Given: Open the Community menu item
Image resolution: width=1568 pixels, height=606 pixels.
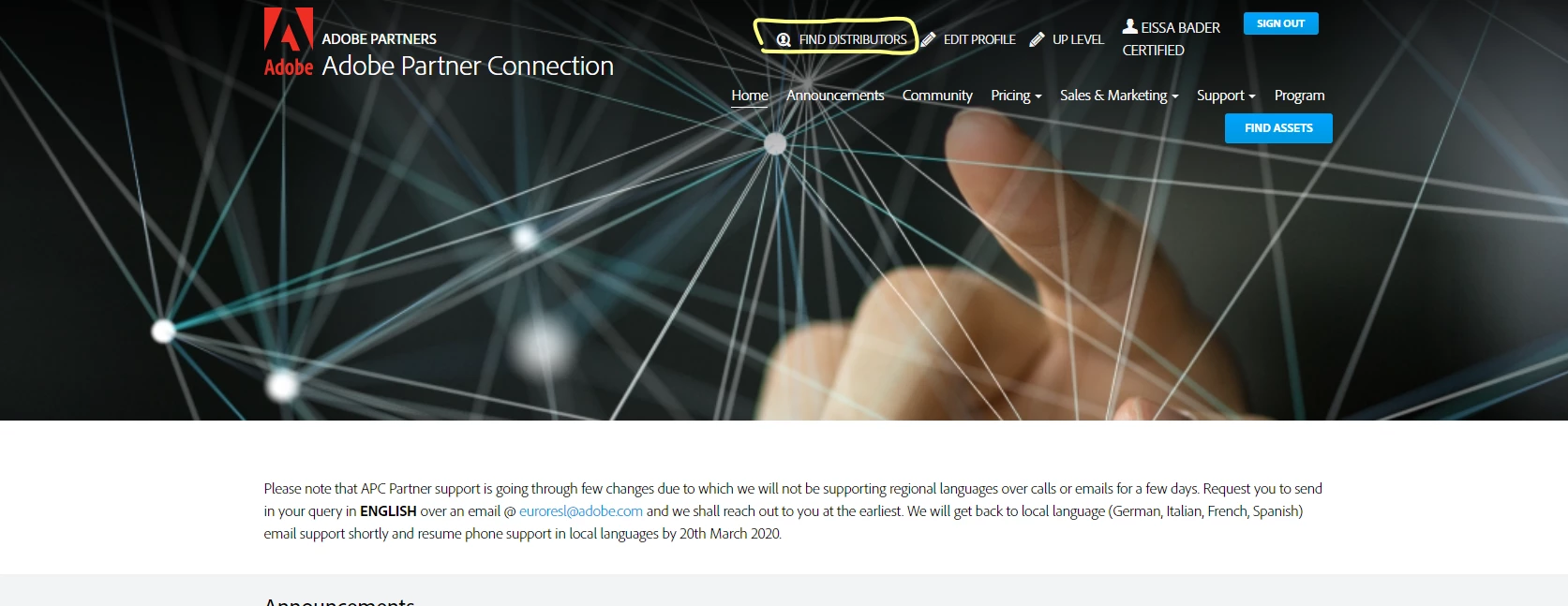Looking at the screenshot, I should coord(937,96).
